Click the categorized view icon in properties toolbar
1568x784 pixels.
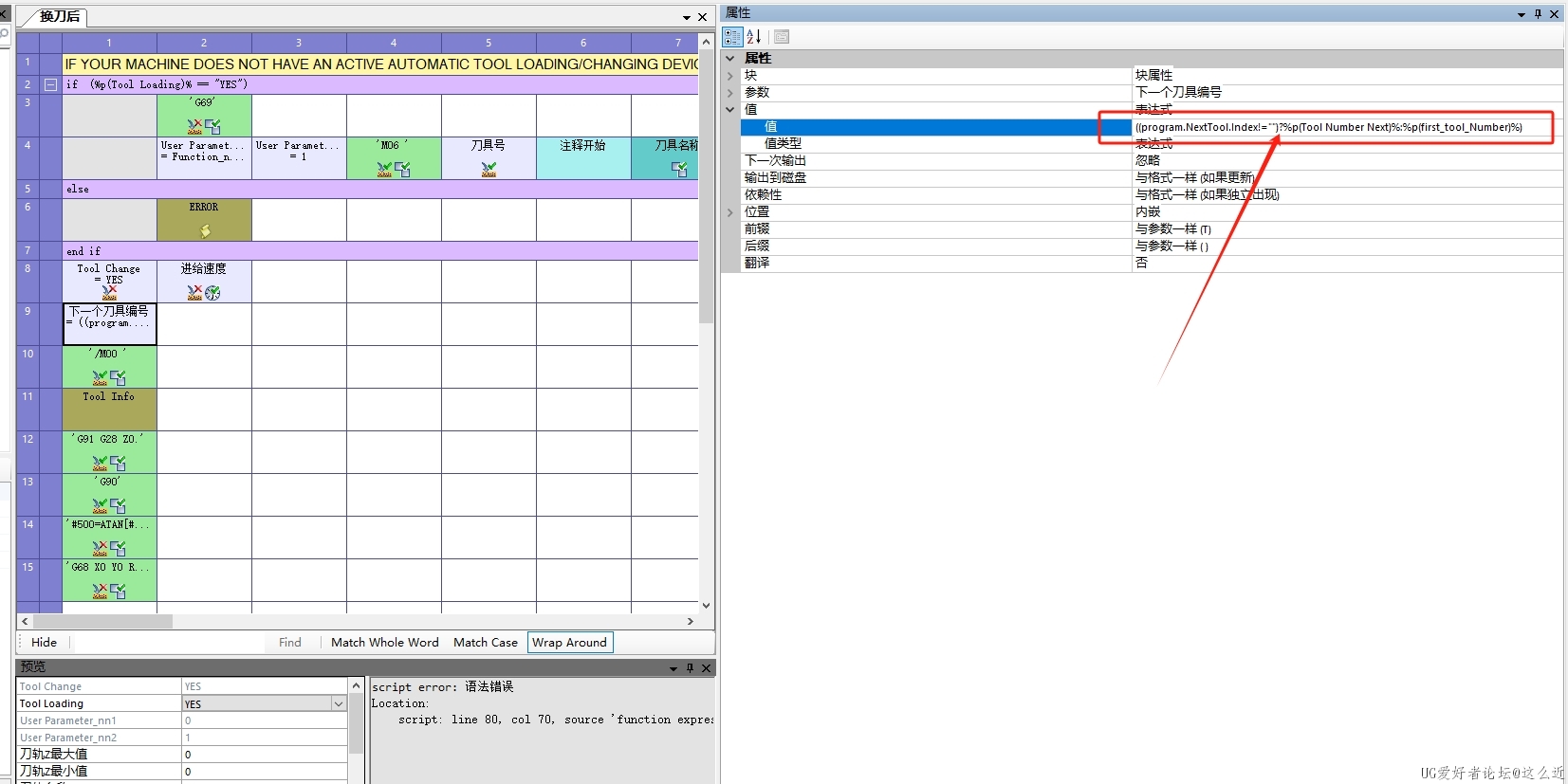[732, 37]
